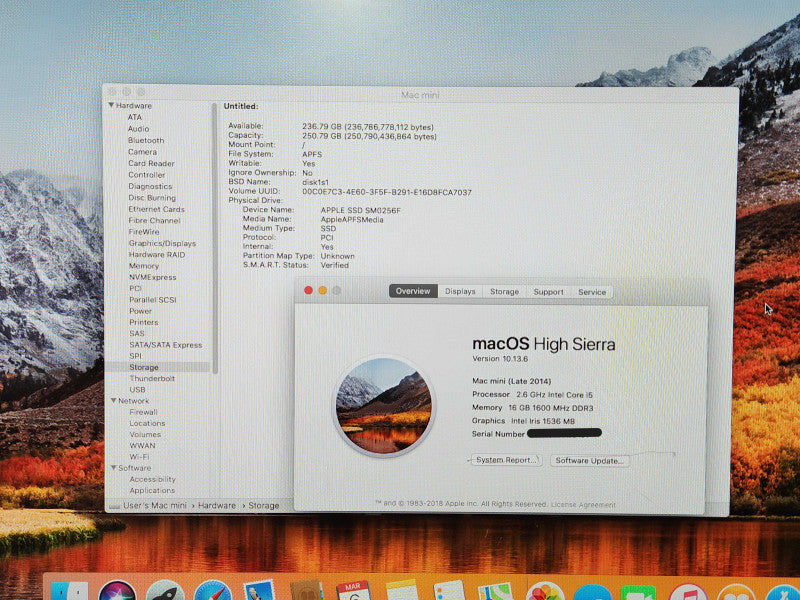
Task: Select Power in the sidebar
Action: pyautogui.click(x=140, y=311)
